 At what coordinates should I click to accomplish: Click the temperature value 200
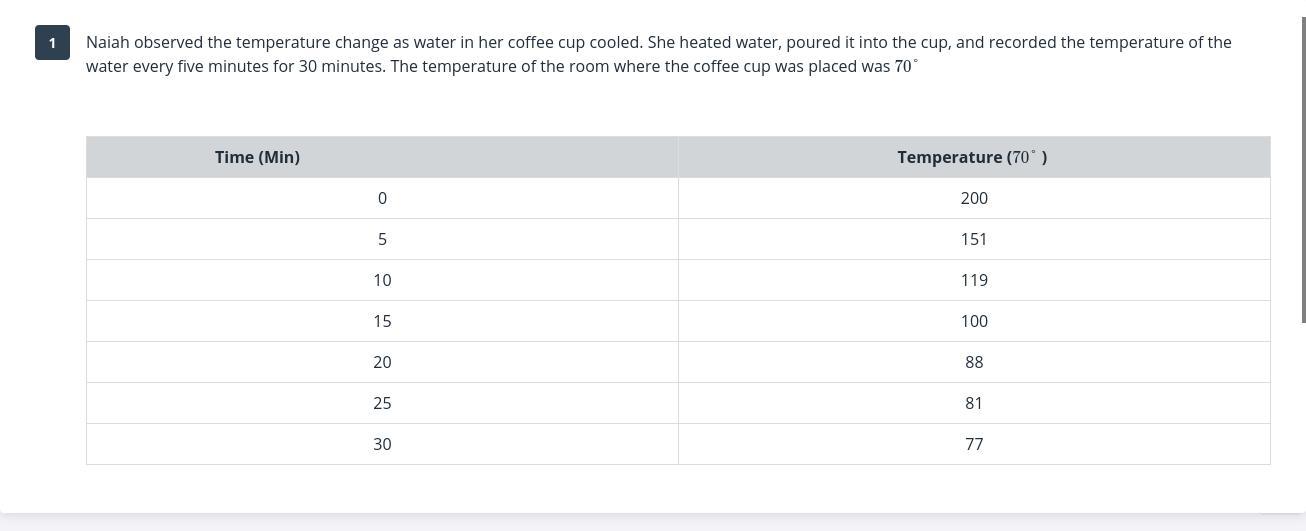[974, 198]
